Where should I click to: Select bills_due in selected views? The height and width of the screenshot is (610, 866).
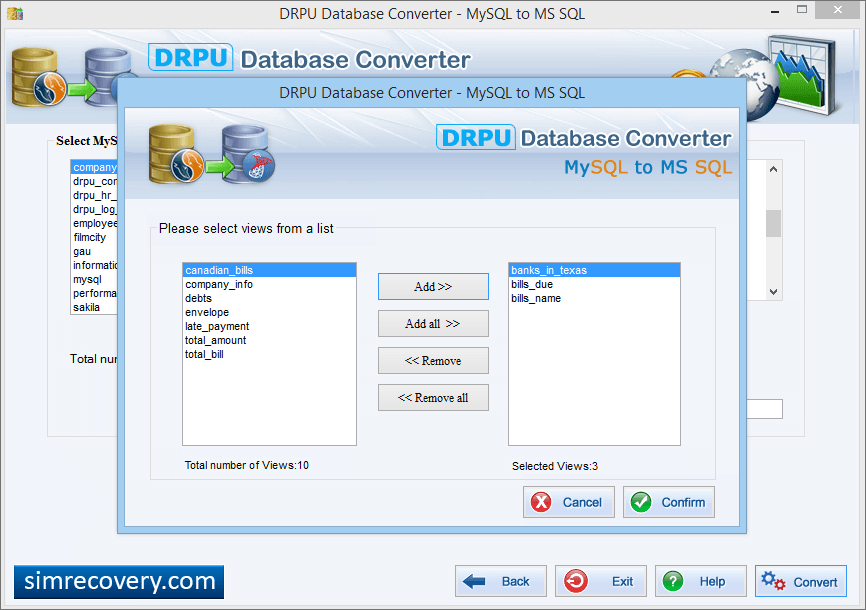594,284
